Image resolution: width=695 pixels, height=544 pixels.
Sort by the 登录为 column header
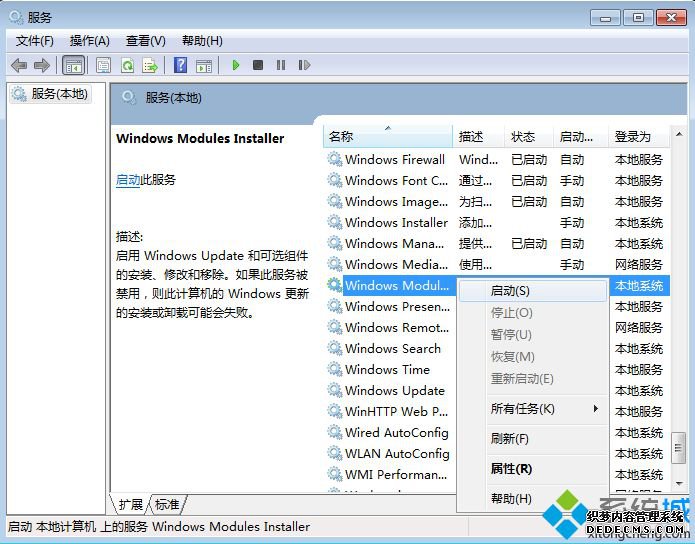point(639,137)
